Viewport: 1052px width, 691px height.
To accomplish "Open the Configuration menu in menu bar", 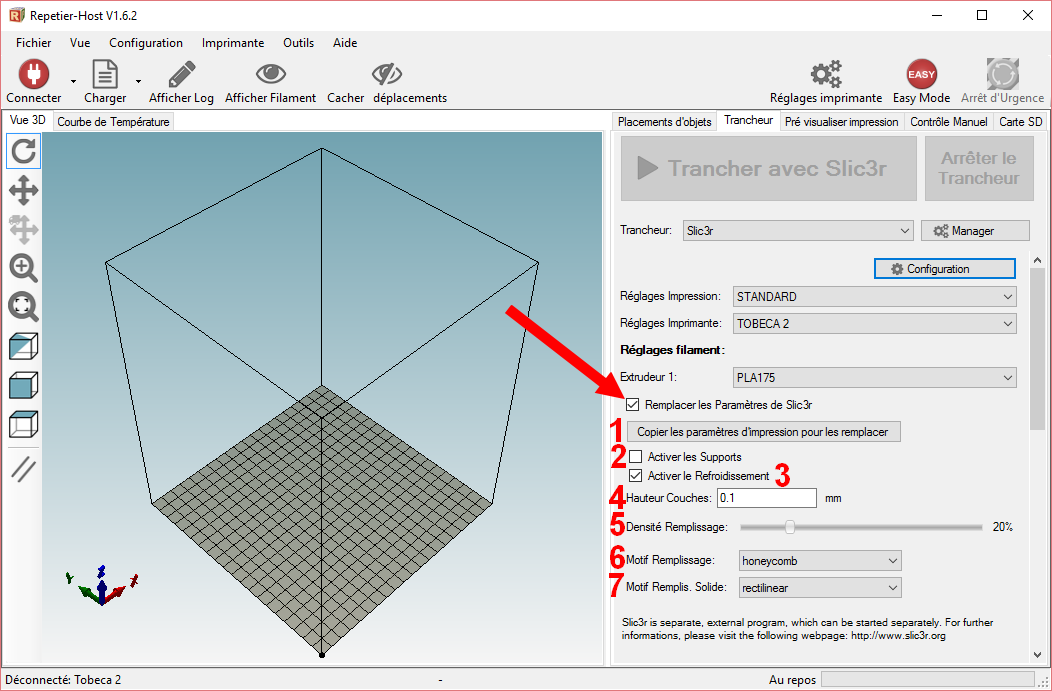I will coord(146,43).
